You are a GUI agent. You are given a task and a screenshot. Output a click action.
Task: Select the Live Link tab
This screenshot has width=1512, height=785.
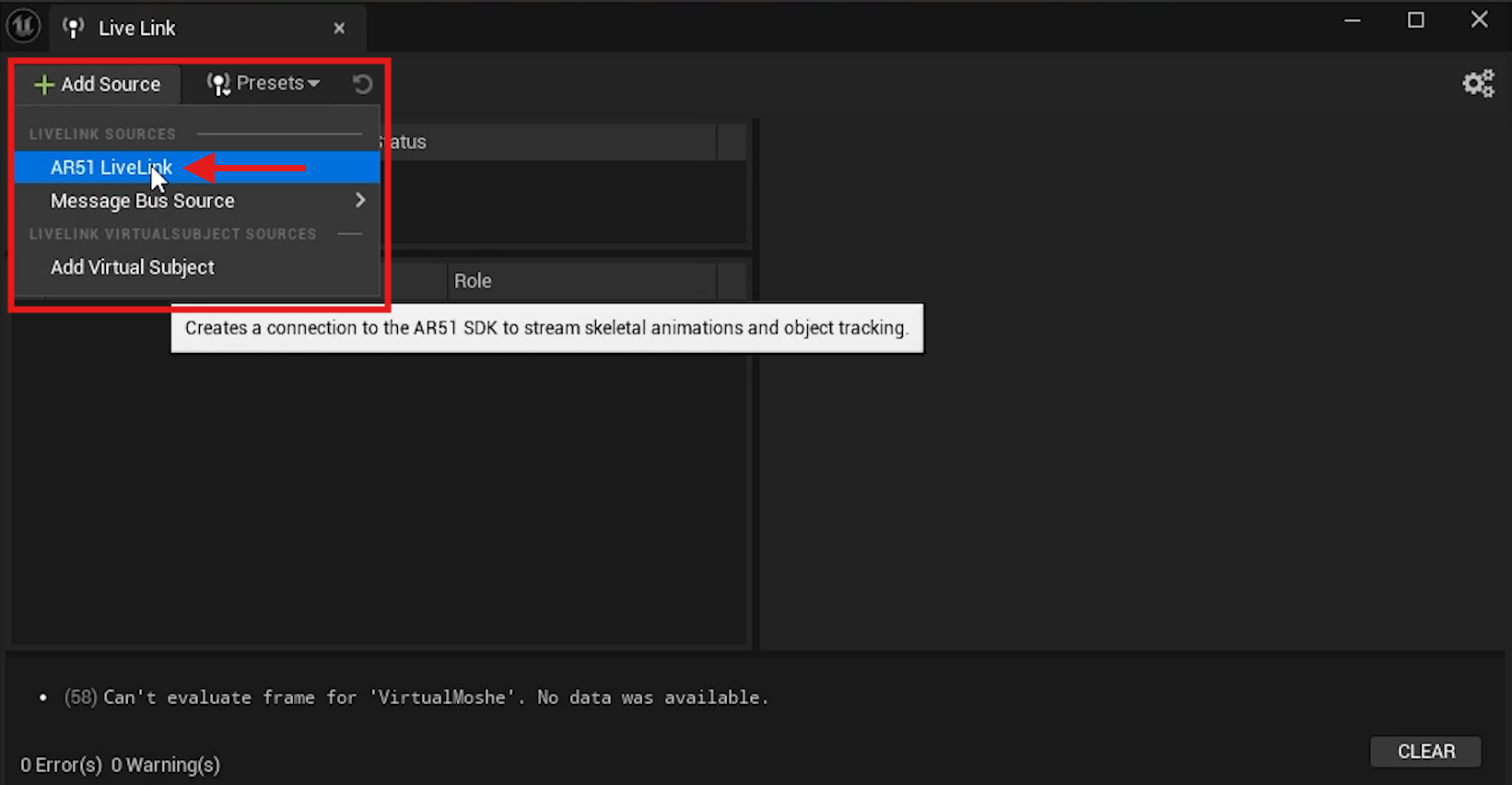208,29
